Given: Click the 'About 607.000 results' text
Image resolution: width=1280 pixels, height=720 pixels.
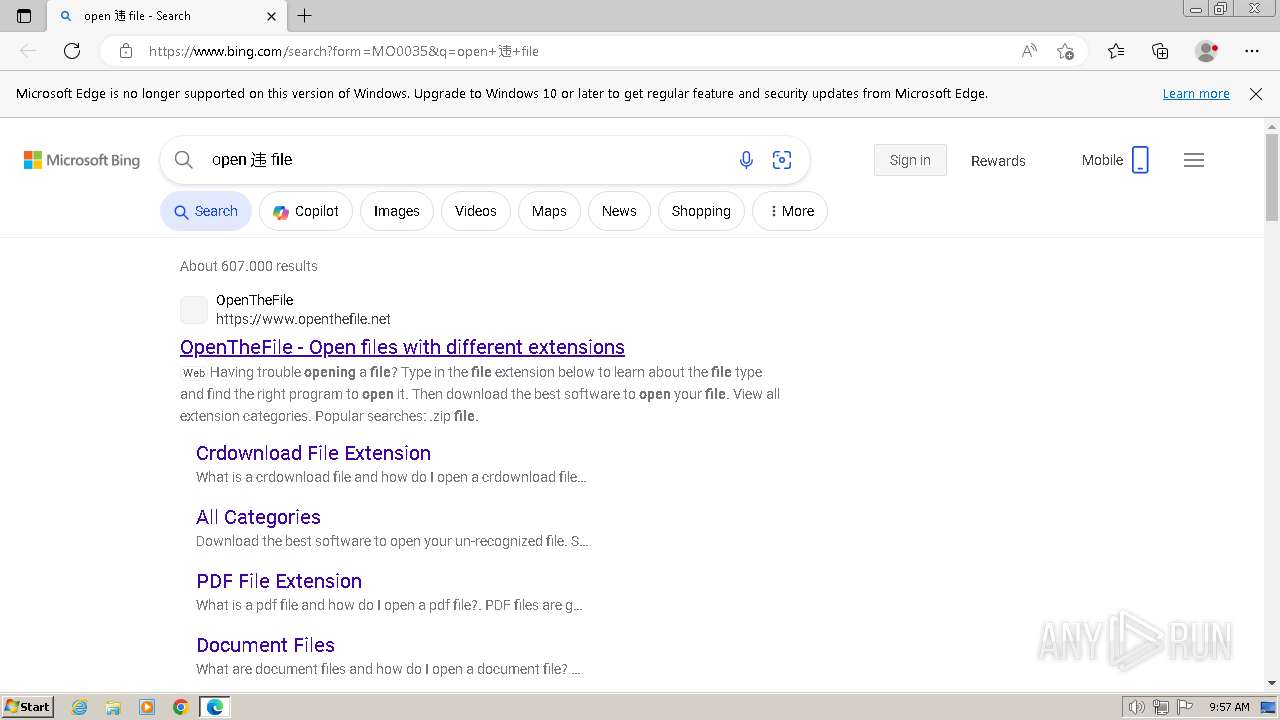Looking at the screenshot, I should coord(249,266).
